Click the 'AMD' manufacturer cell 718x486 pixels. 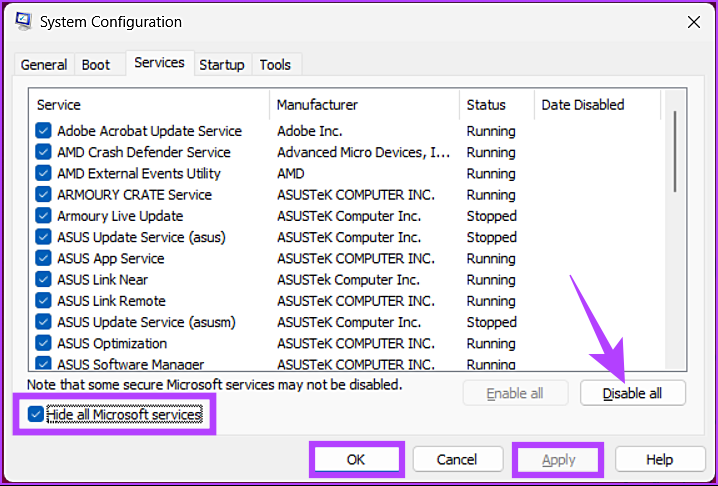point(291,174)
